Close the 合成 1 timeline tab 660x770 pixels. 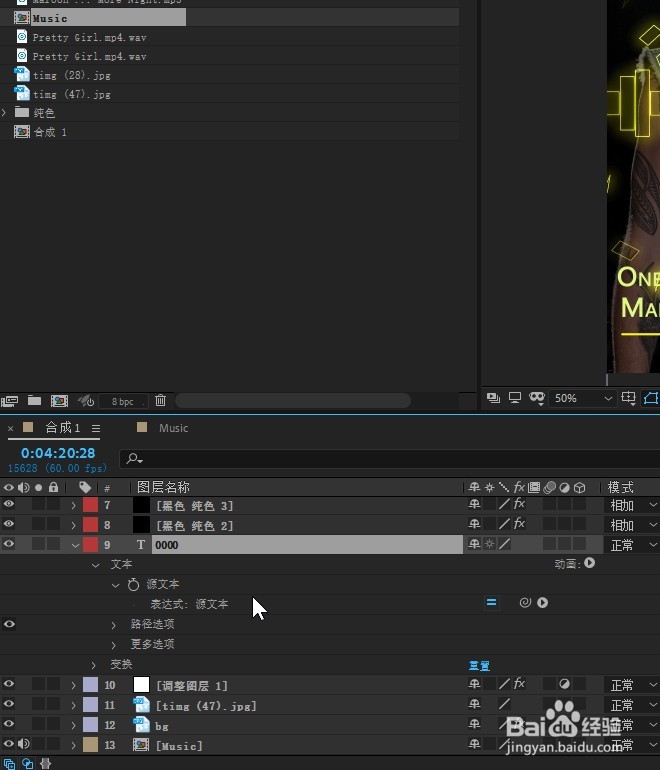[10, 428]
